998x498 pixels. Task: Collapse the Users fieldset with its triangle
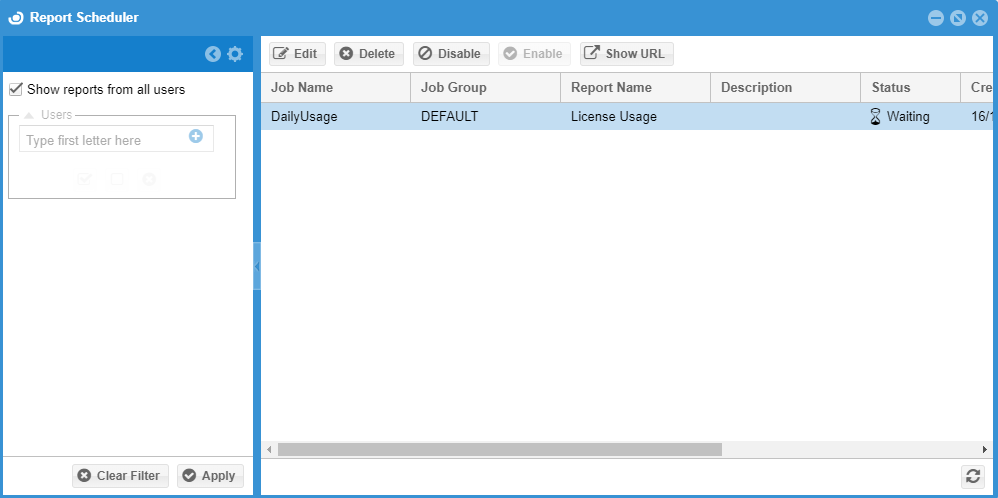[x=29, y=115]
